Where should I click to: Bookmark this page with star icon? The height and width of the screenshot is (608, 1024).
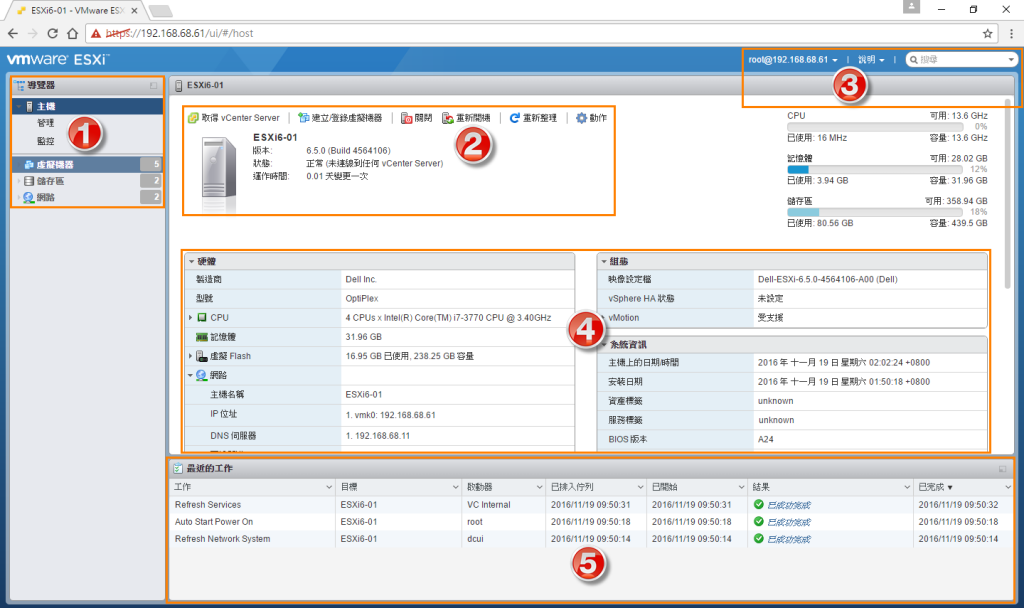(987, 33)
